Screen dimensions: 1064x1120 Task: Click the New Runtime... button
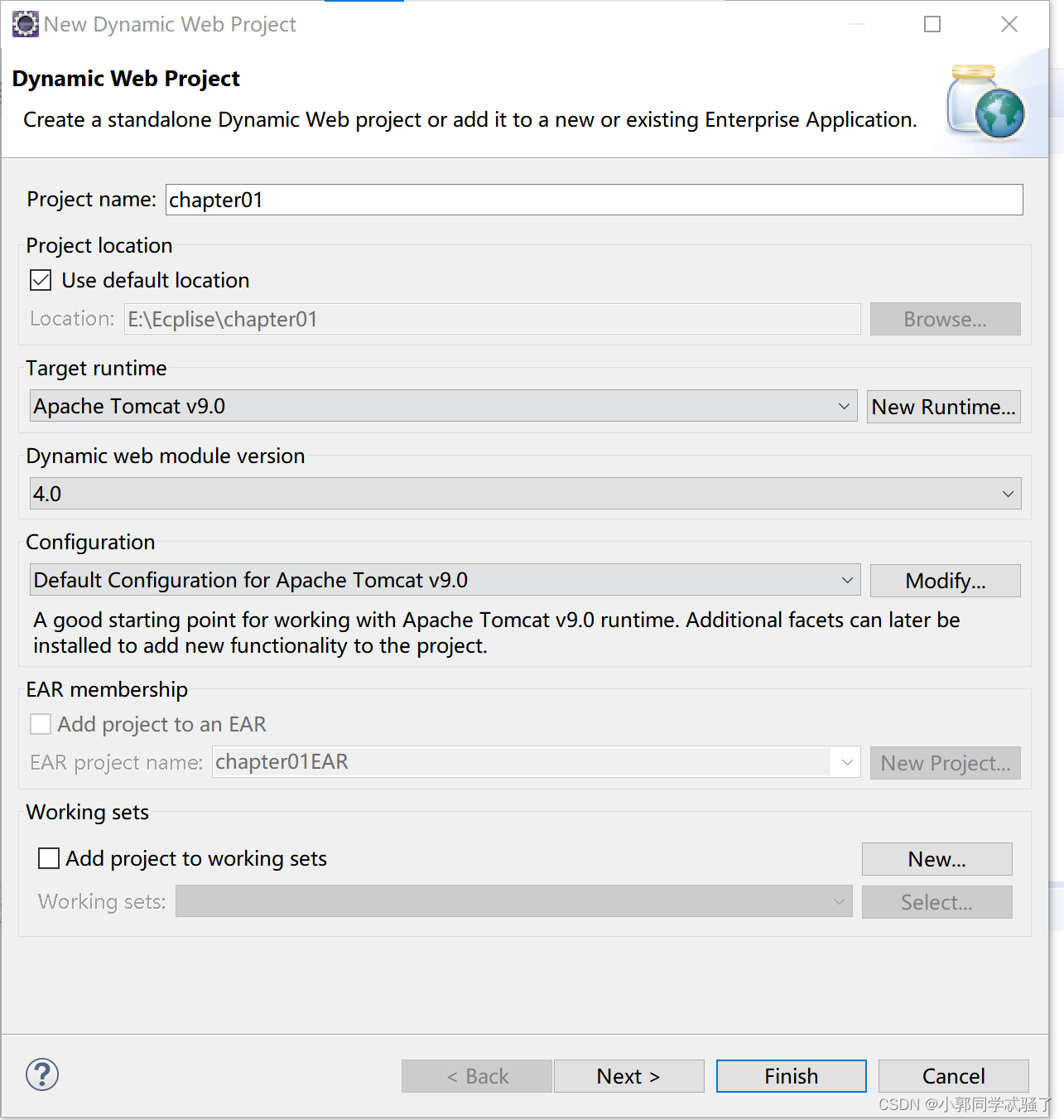(943, 407)
